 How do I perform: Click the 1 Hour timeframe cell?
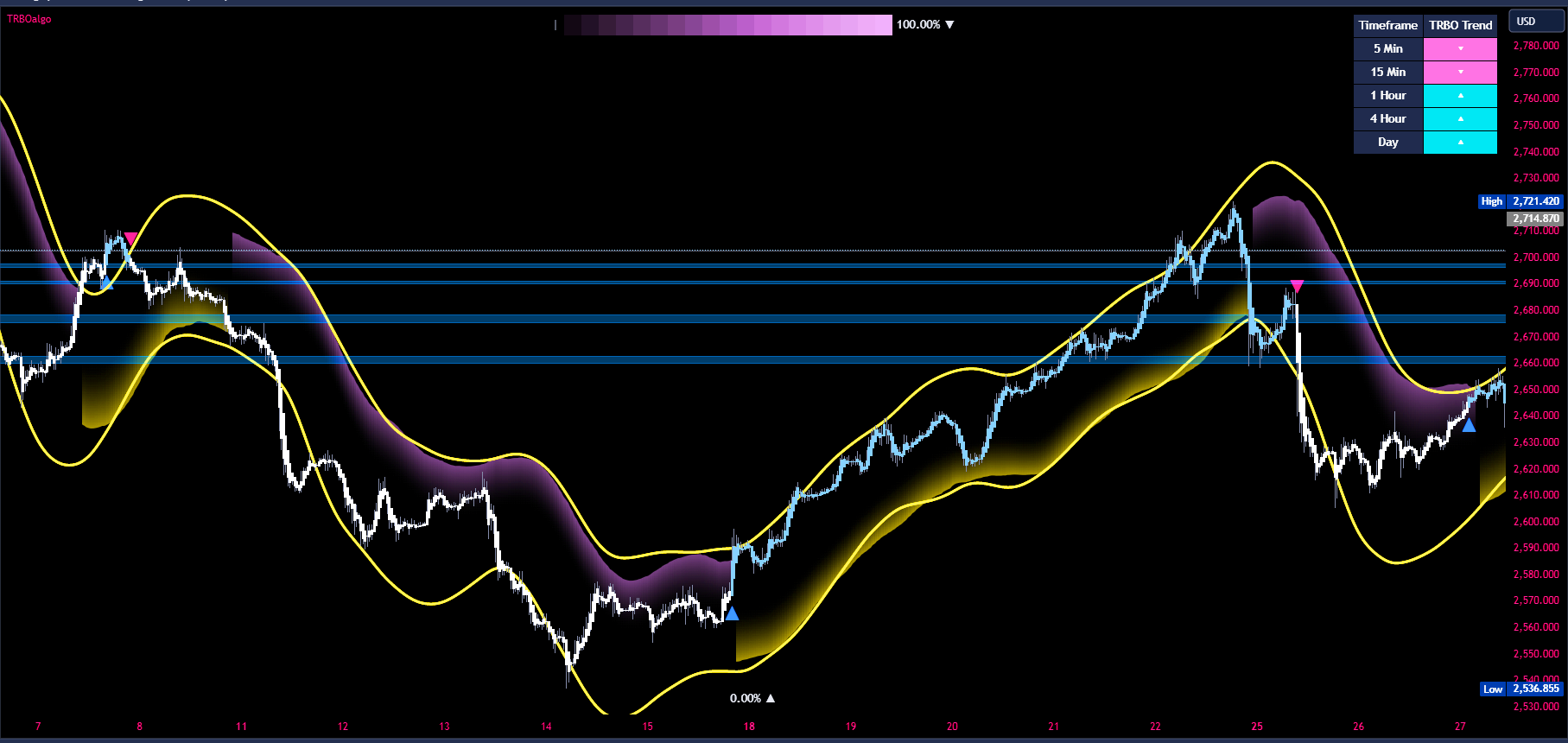[1388, 95]
